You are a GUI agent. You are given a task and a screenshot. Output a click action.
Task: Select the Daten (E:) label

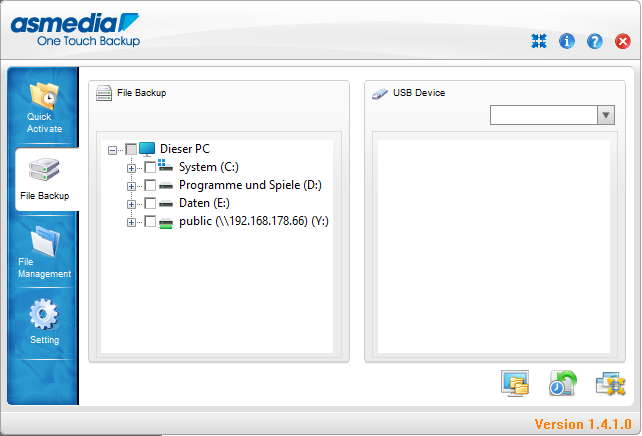204,203
